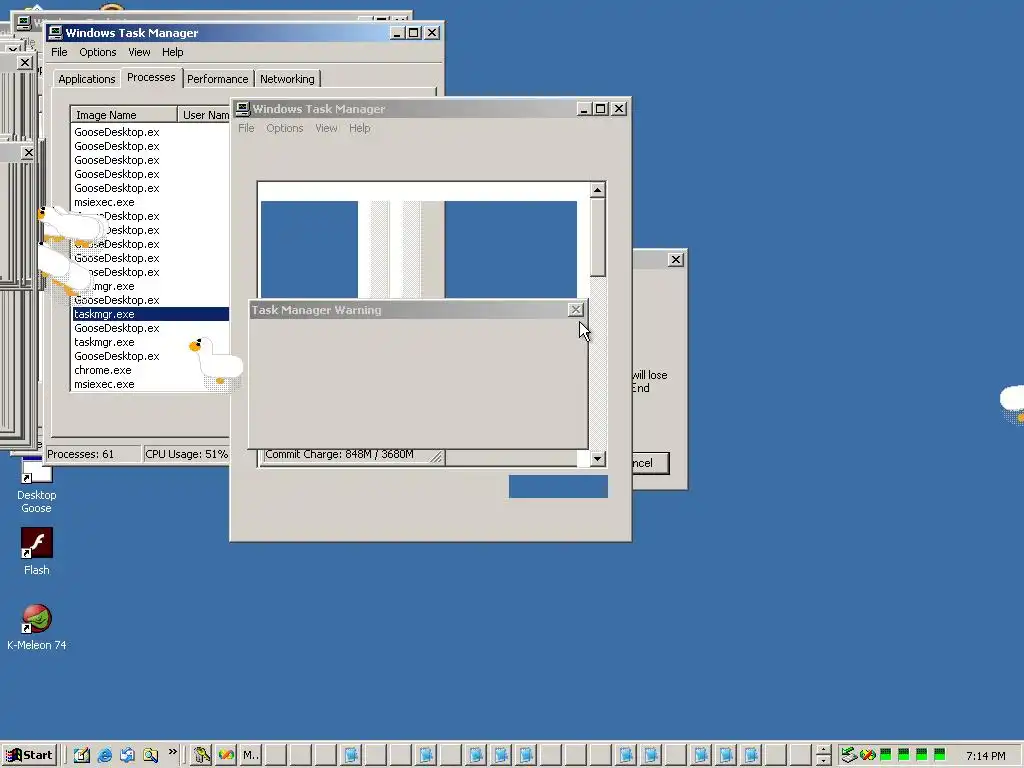Open the greyed View menu in front Task Manager
1024x768 pixels.
coord(326,128)
